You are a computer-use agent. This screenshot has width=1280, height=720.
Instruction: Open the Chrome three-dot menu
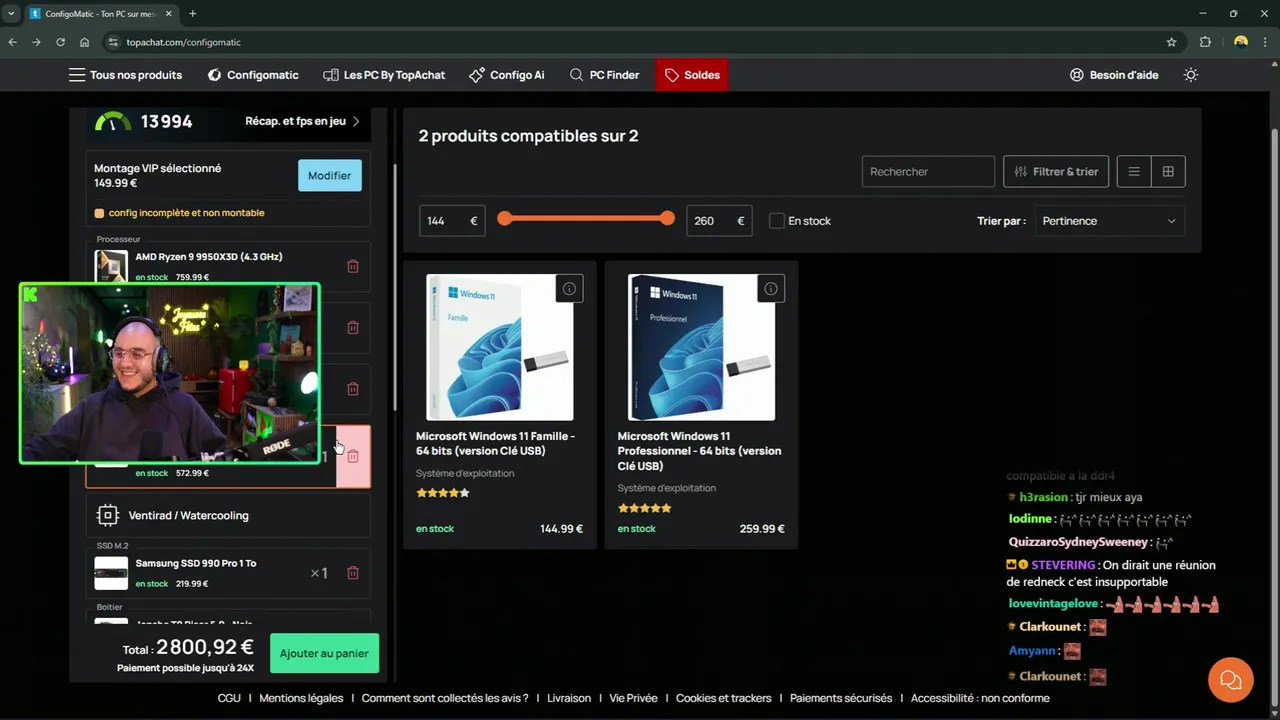coord(1266,42)
